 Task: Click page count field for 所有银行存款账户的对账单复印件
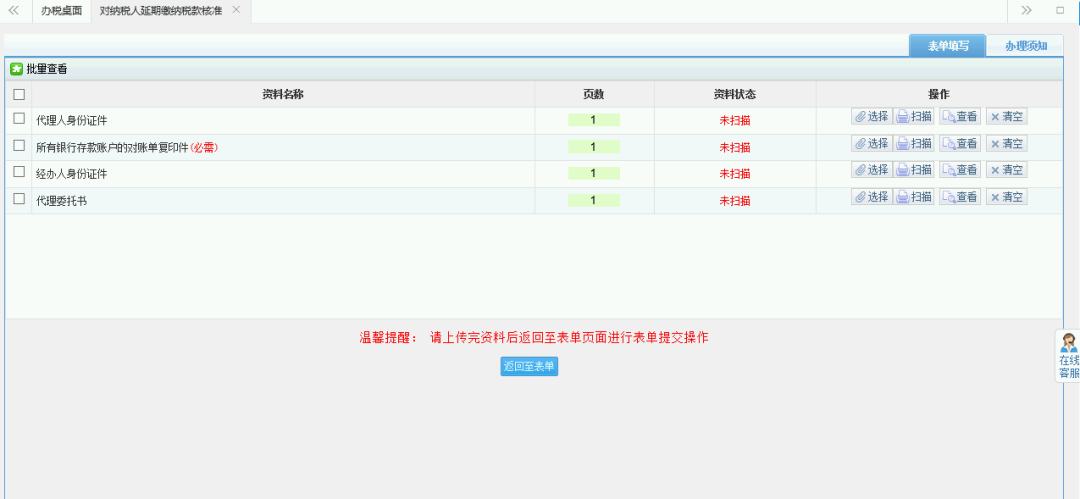[594, 147]
